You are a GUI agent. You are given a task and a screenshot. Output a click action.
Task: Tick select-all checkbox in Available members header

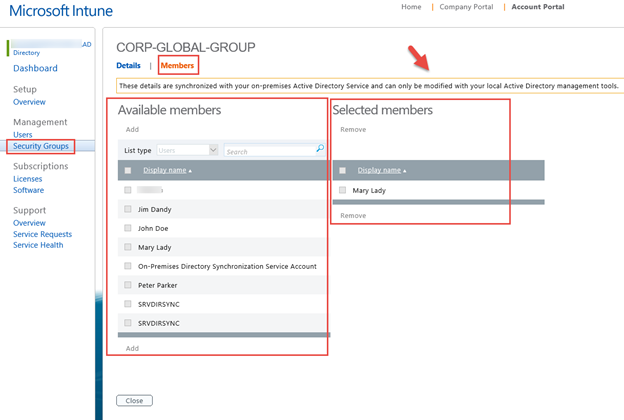[128, 170]
